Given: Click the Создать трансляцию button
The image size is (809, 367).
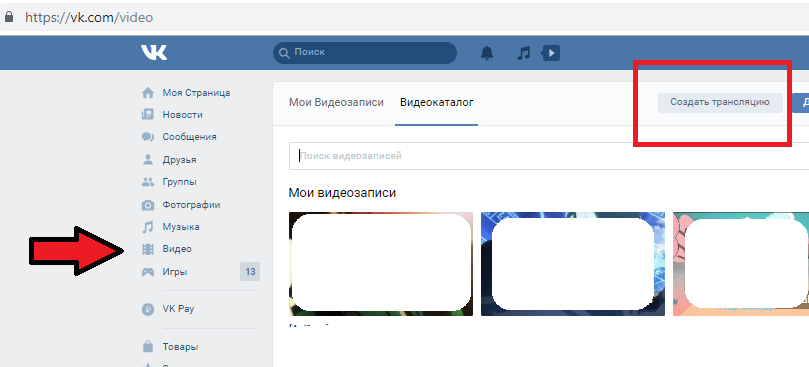Looking at the screenshot, I should 720,102.
